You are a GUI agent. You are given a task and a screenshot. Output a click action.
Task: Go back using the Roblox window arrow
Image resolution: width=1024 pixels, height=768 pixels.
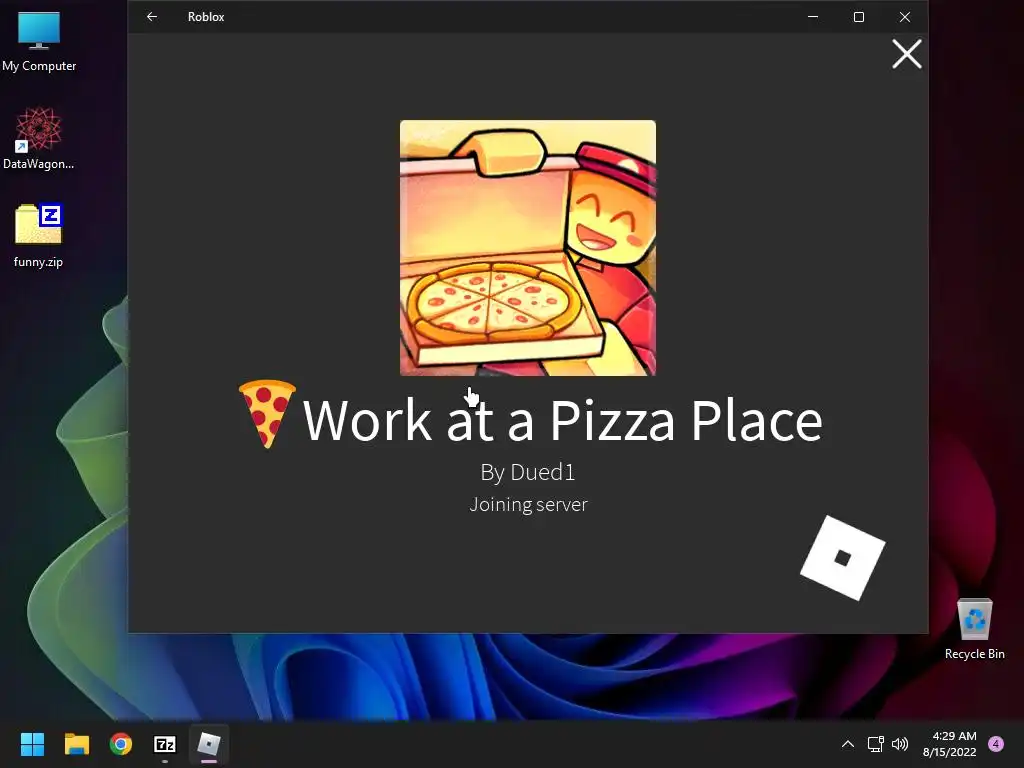point(152,17)
